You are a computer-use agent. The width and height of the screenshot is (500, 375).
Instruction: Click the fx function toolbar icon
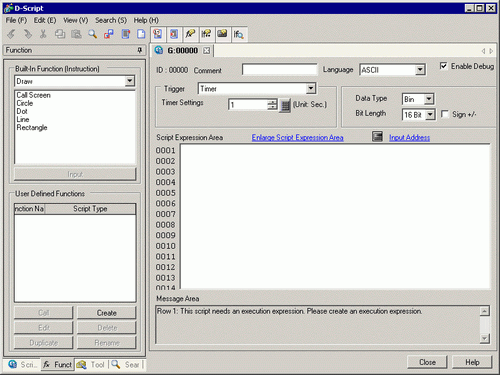190,34
